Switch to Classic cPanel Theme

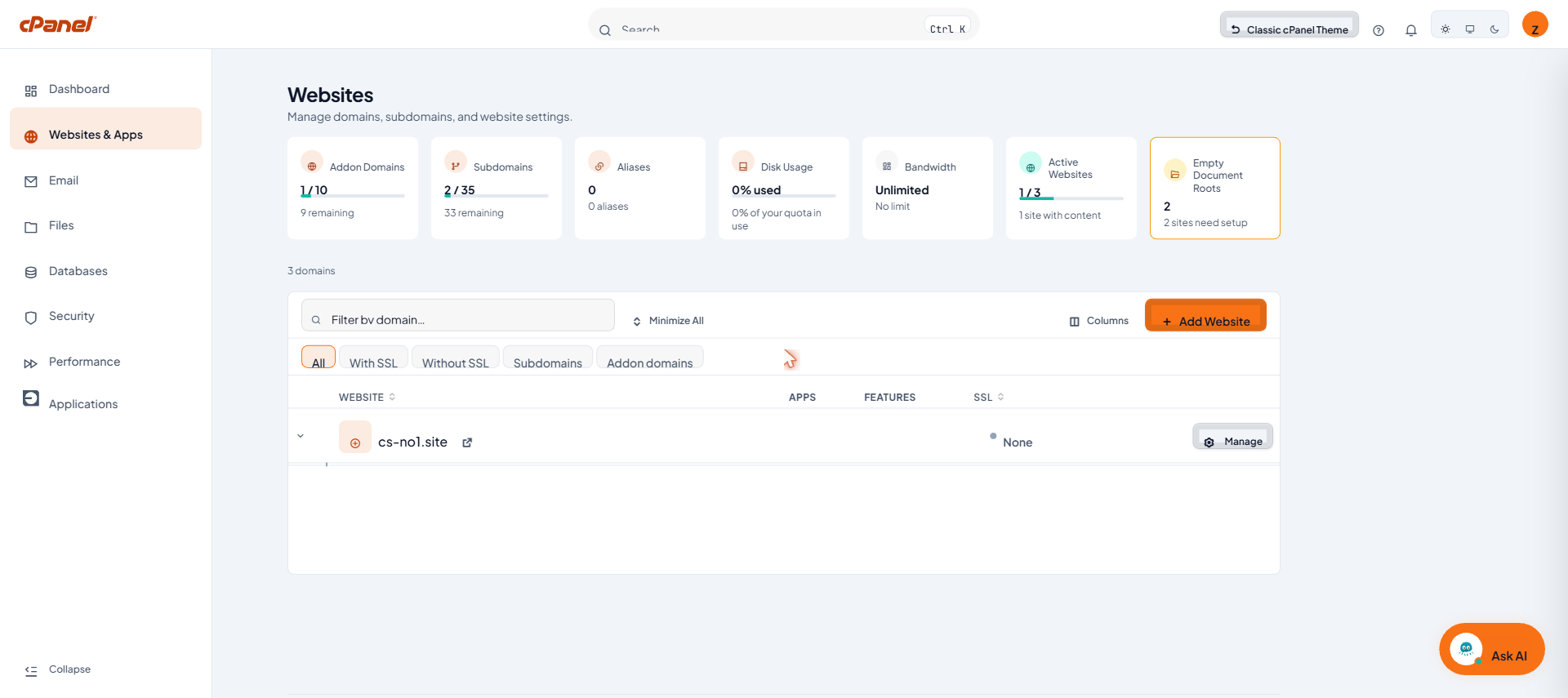pyautogui.click(x=1290, y=24)
